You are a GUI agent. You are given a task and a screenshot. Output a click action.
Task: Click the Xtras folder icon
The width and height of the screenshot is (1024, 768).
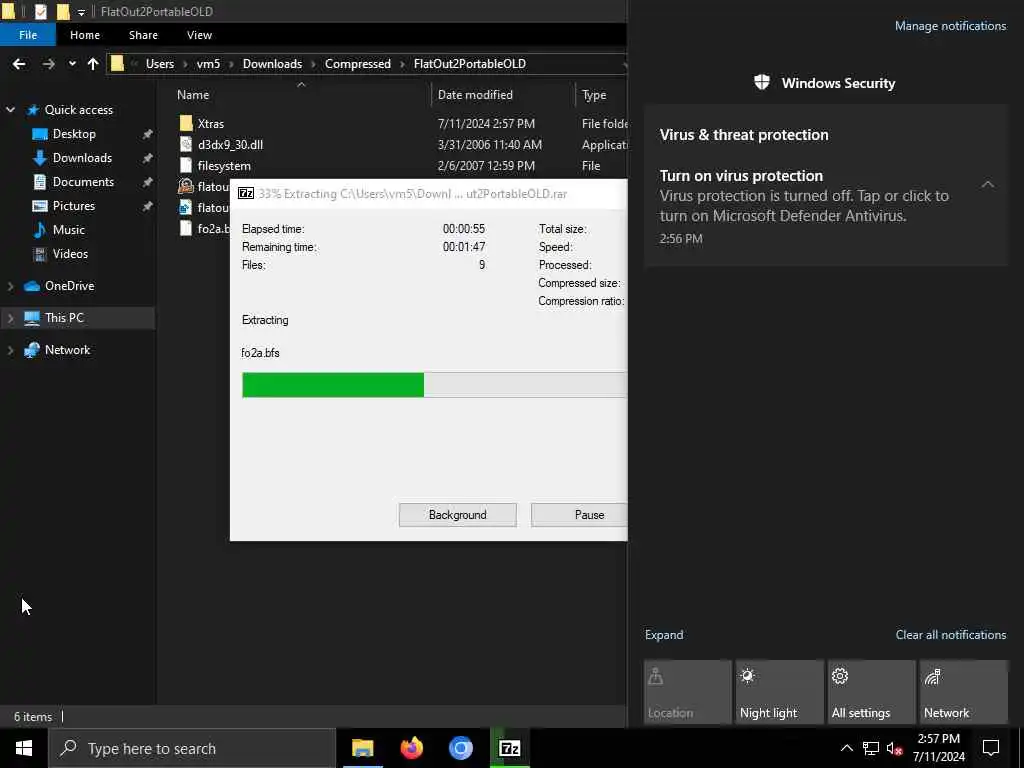click(186, 123)
